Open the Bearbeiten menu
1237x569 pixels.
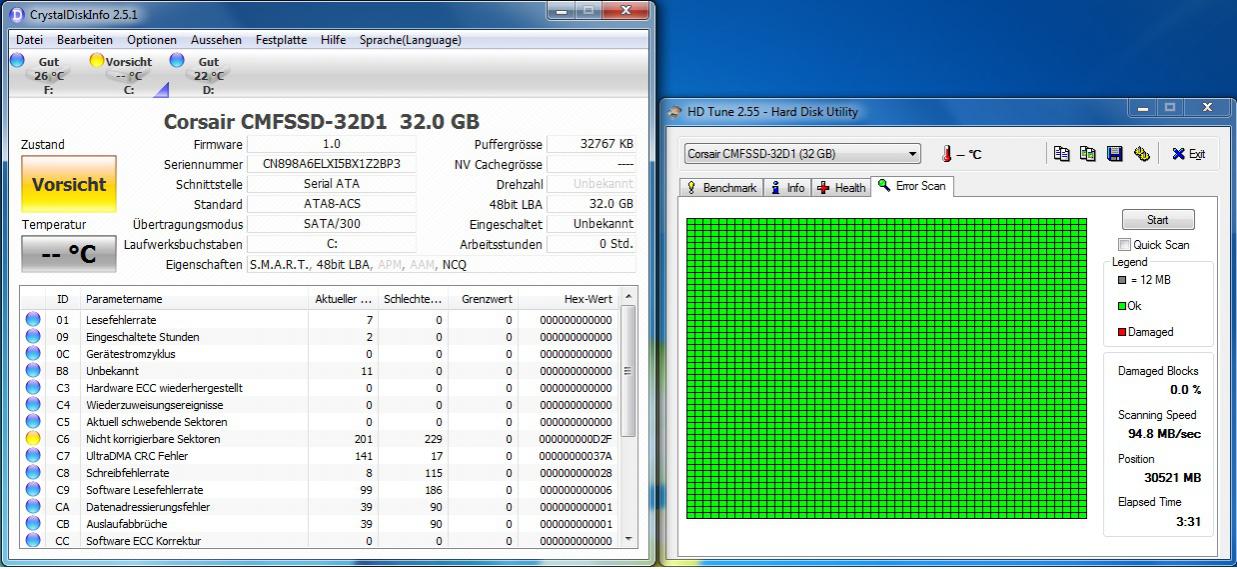click(x=84, y=40)
